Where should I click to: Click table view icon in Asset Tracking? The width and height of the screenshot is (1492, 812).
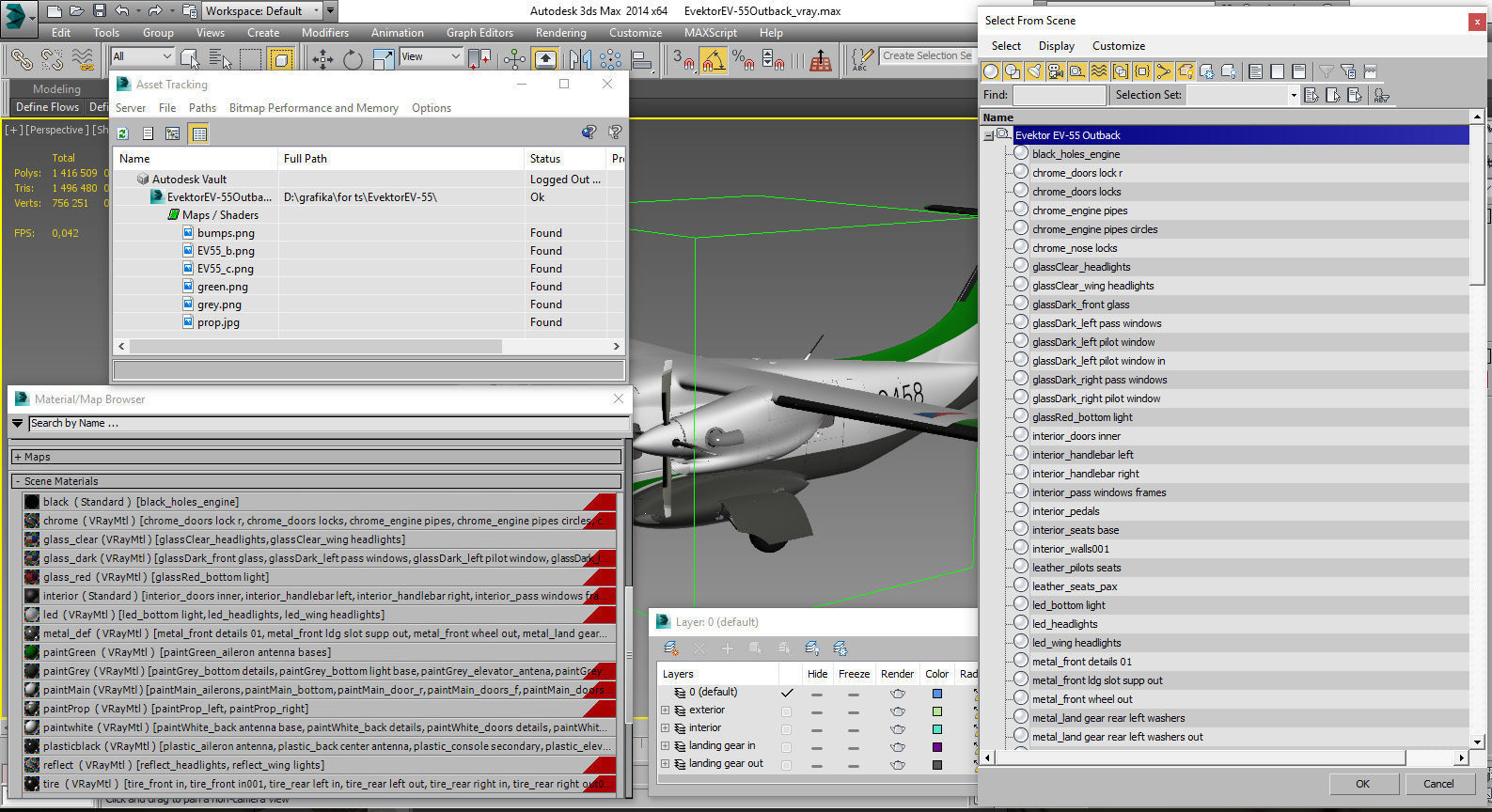coord(199,133)
